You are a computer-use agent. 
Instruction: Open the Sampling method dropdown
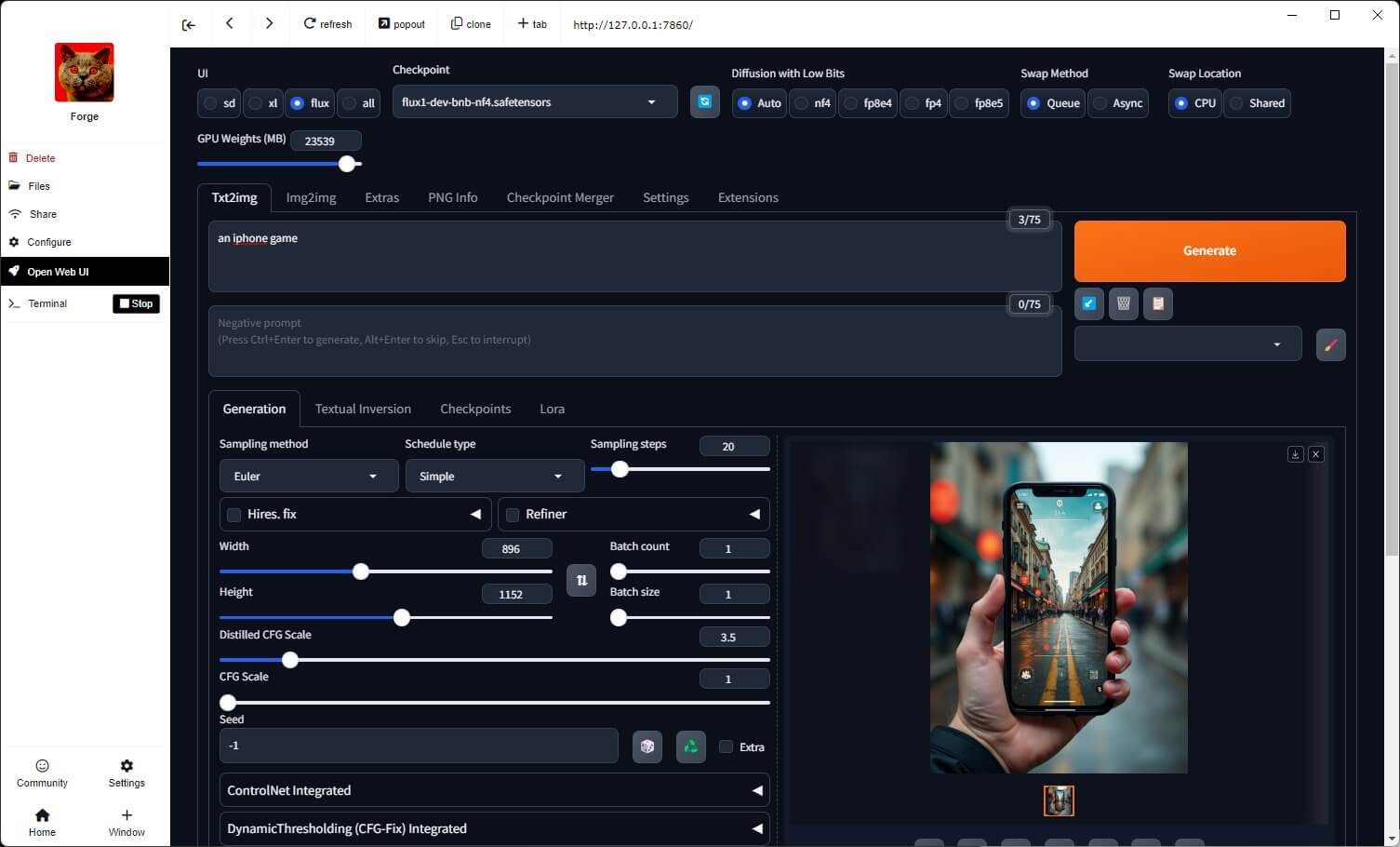[306, 477]
